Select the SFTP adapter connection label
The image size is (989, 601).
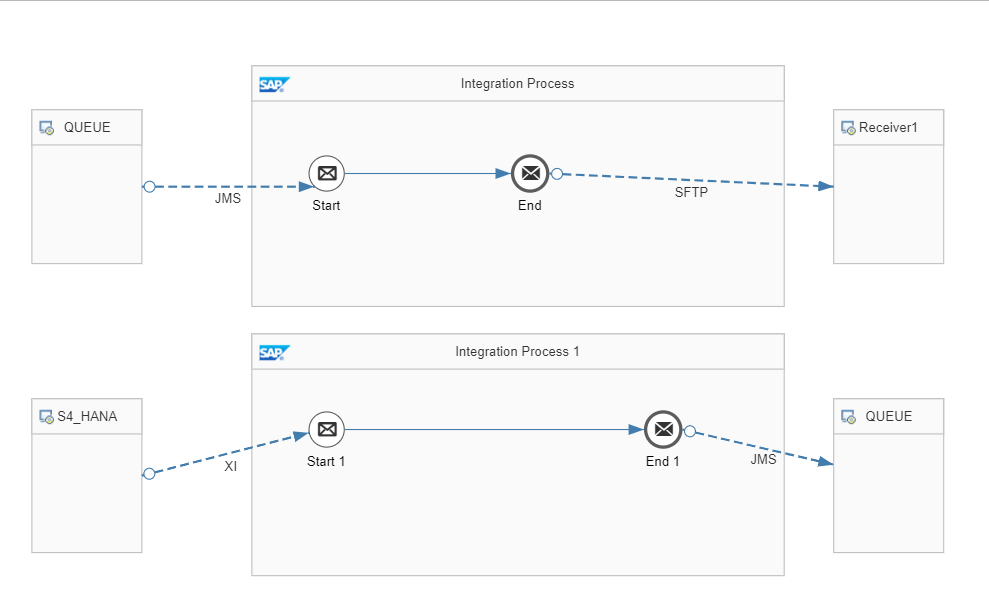point(690,193)
